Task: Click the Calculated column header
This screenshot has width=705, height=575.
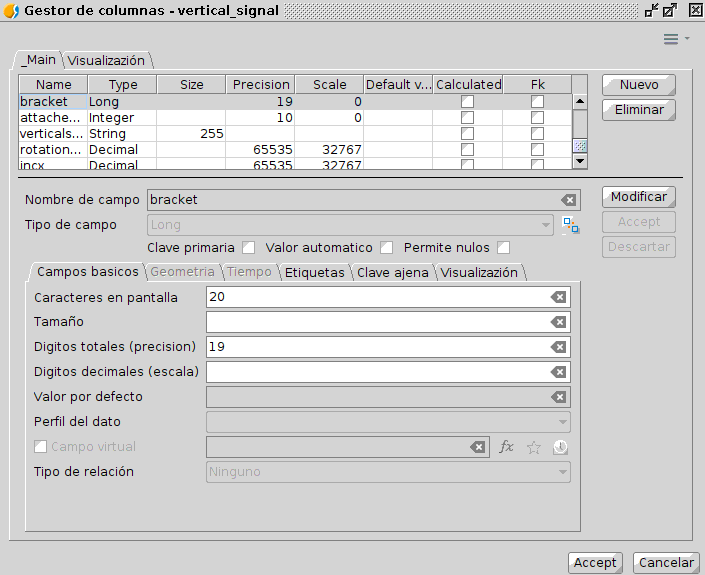Action: [x=468, y=85]
